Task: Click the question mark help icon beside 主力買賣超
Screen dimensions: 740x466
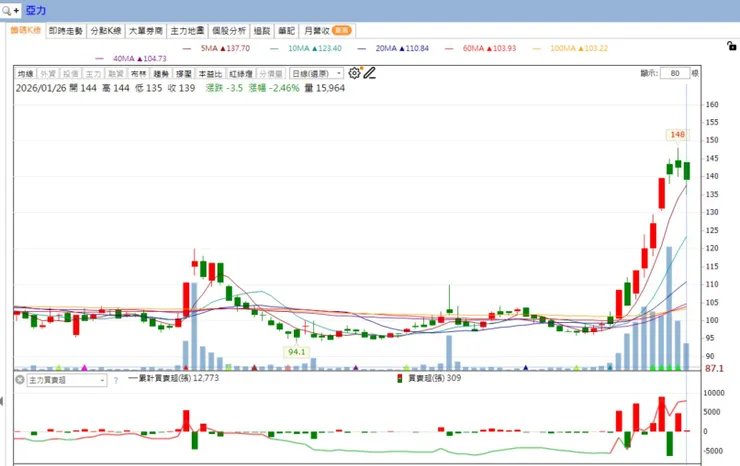Action: tap(116, 380)
